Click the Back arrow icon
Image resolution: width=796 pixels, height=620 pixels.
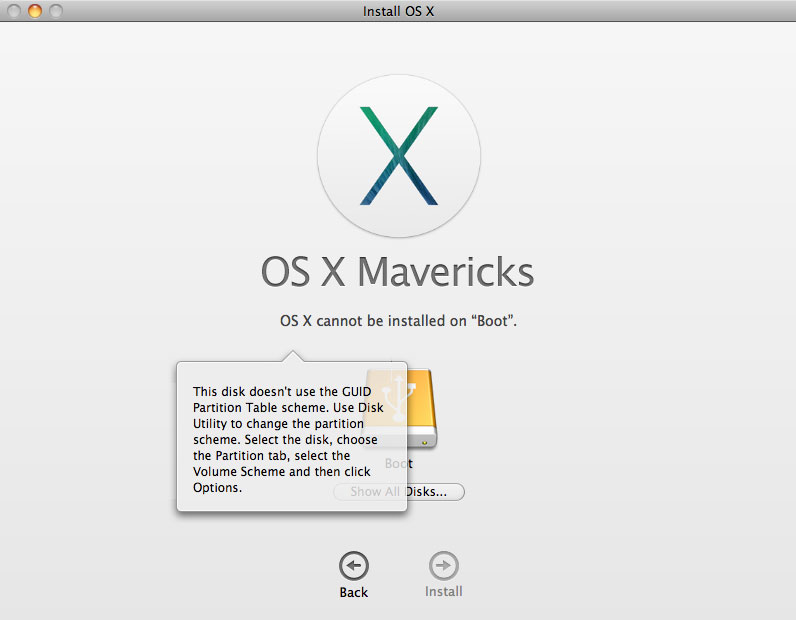[x=354, y=566]
